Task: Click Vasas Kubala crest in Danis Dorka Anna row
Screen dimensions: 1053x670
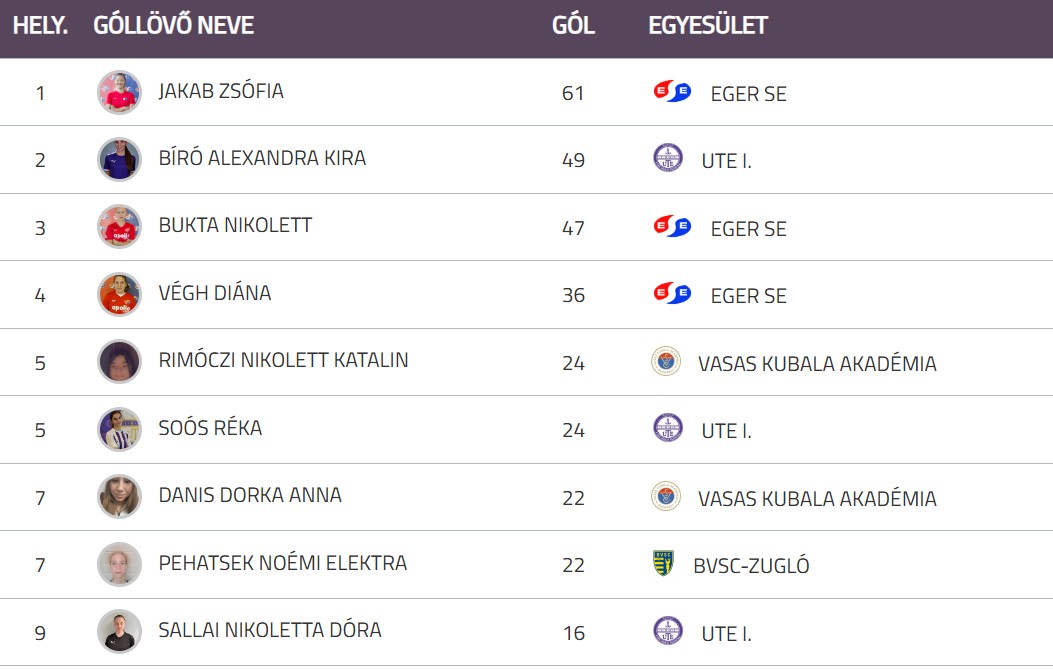Action: click(x=666, y=496)
